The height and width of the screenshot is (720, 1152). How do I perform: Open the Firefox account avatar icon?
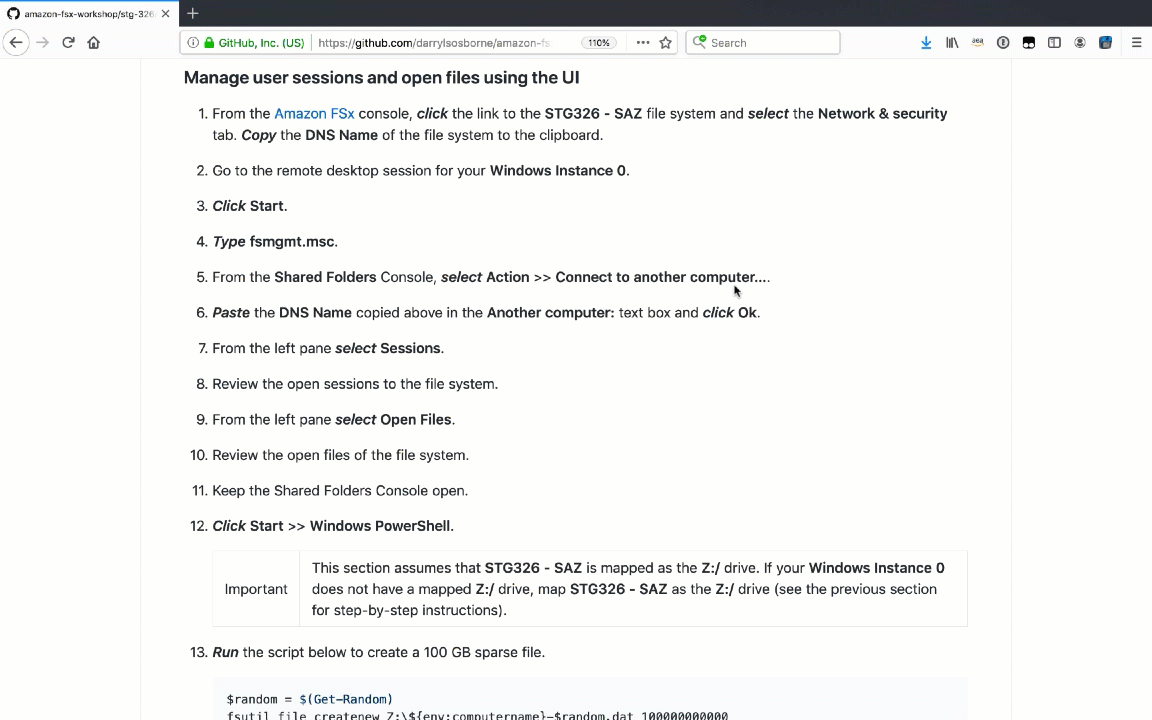coord(1080,43)
